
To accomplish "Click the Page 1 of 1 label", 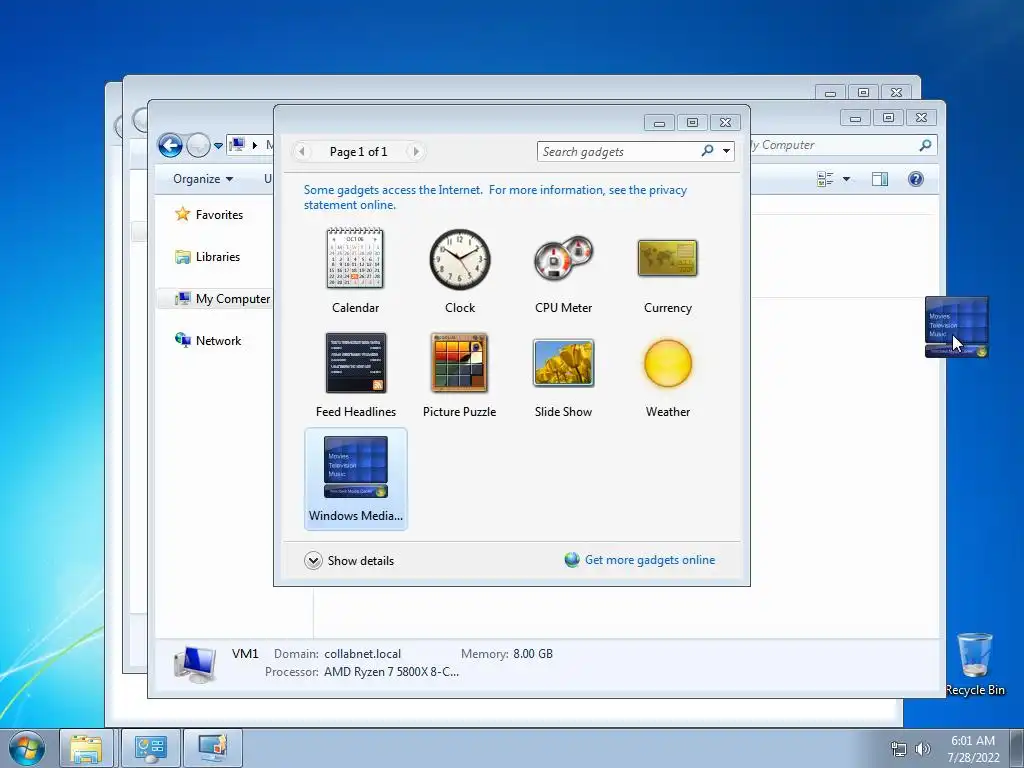I will (x=359, y=152).
